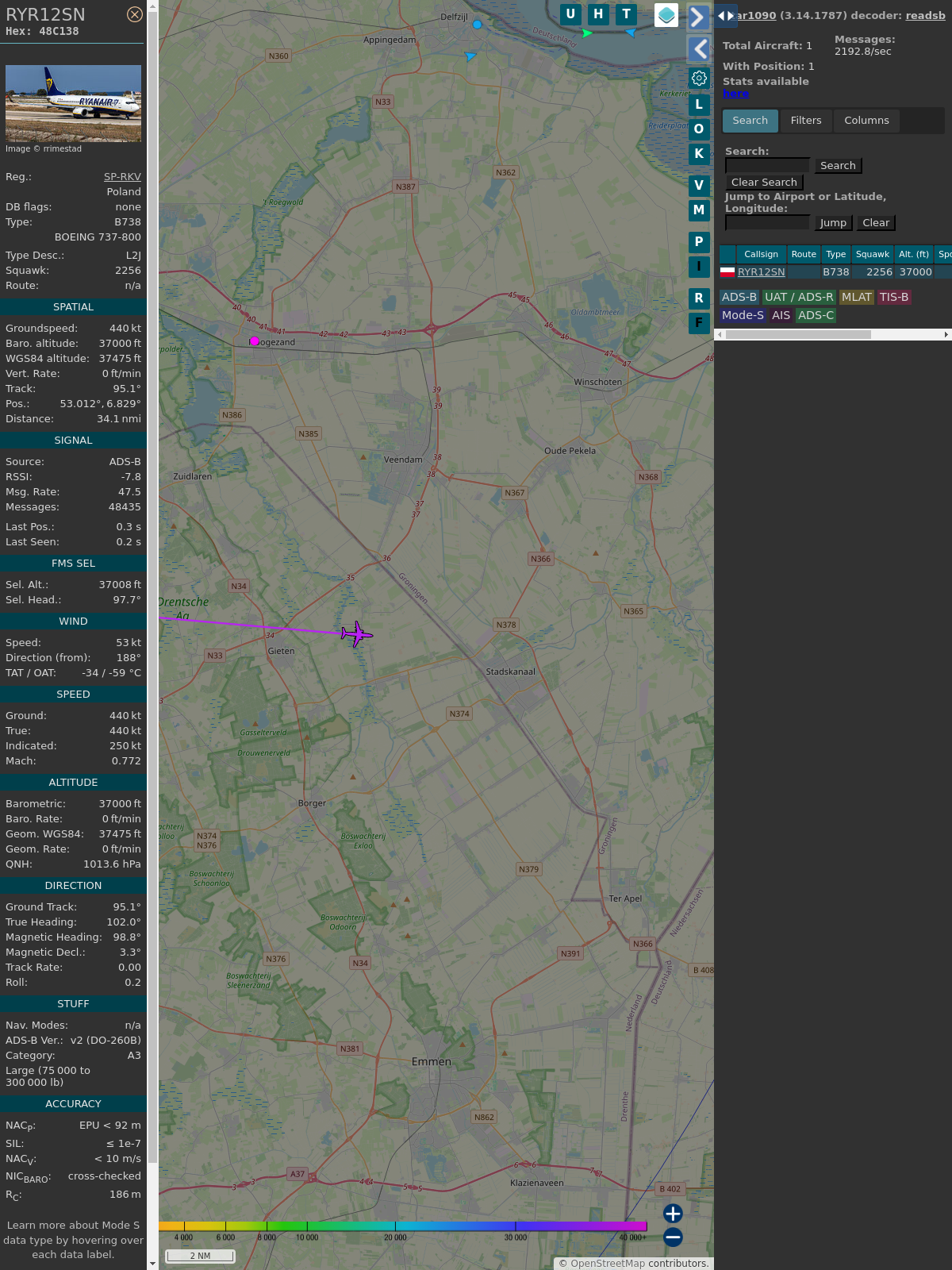The image size is (952, 1270).
Task: Click the zoom in plus button
Action: (673, 1214)
